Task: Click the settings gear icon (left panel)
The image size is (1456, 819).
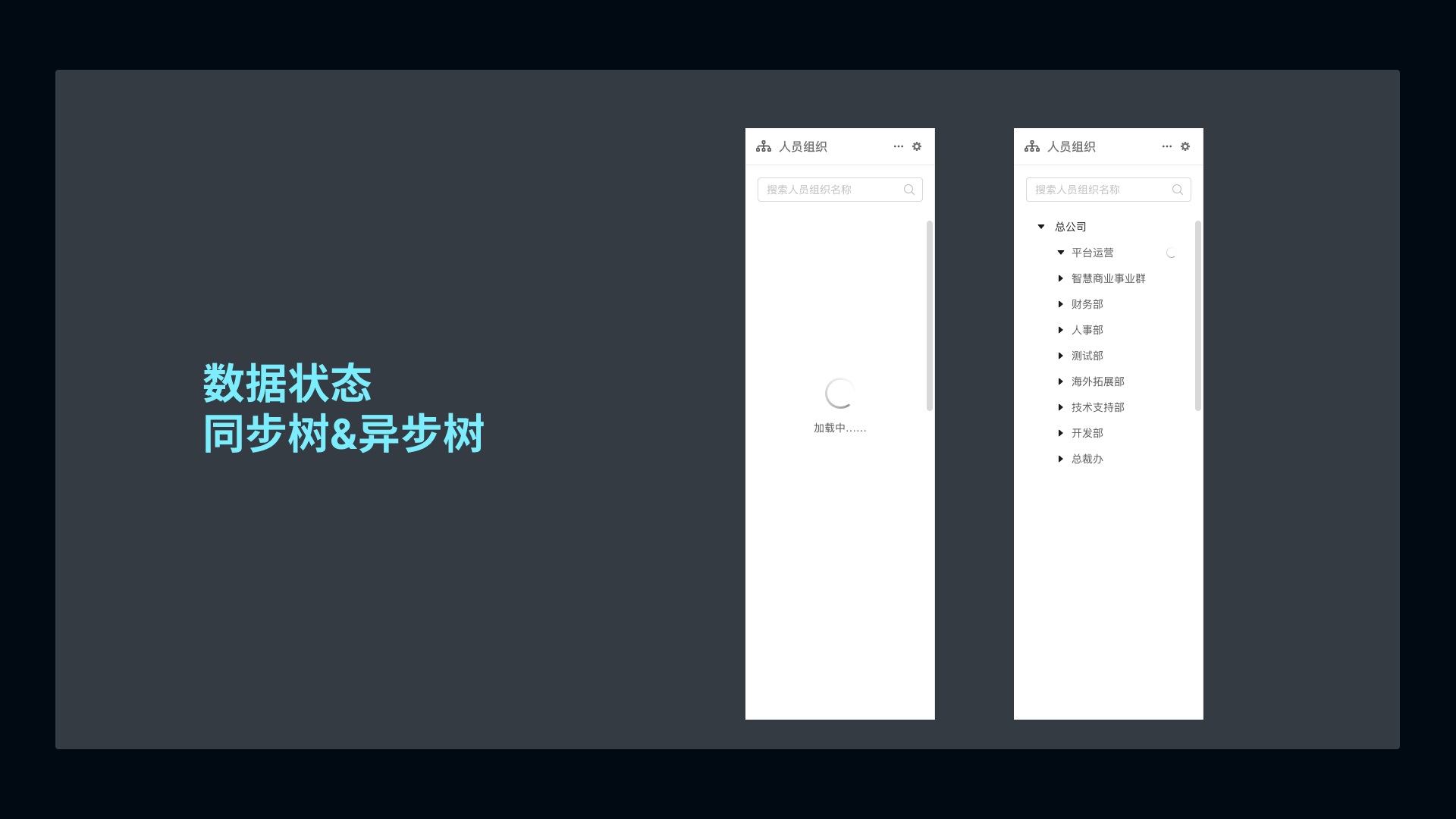Action: pyautogui.click(x=917, y=146)
